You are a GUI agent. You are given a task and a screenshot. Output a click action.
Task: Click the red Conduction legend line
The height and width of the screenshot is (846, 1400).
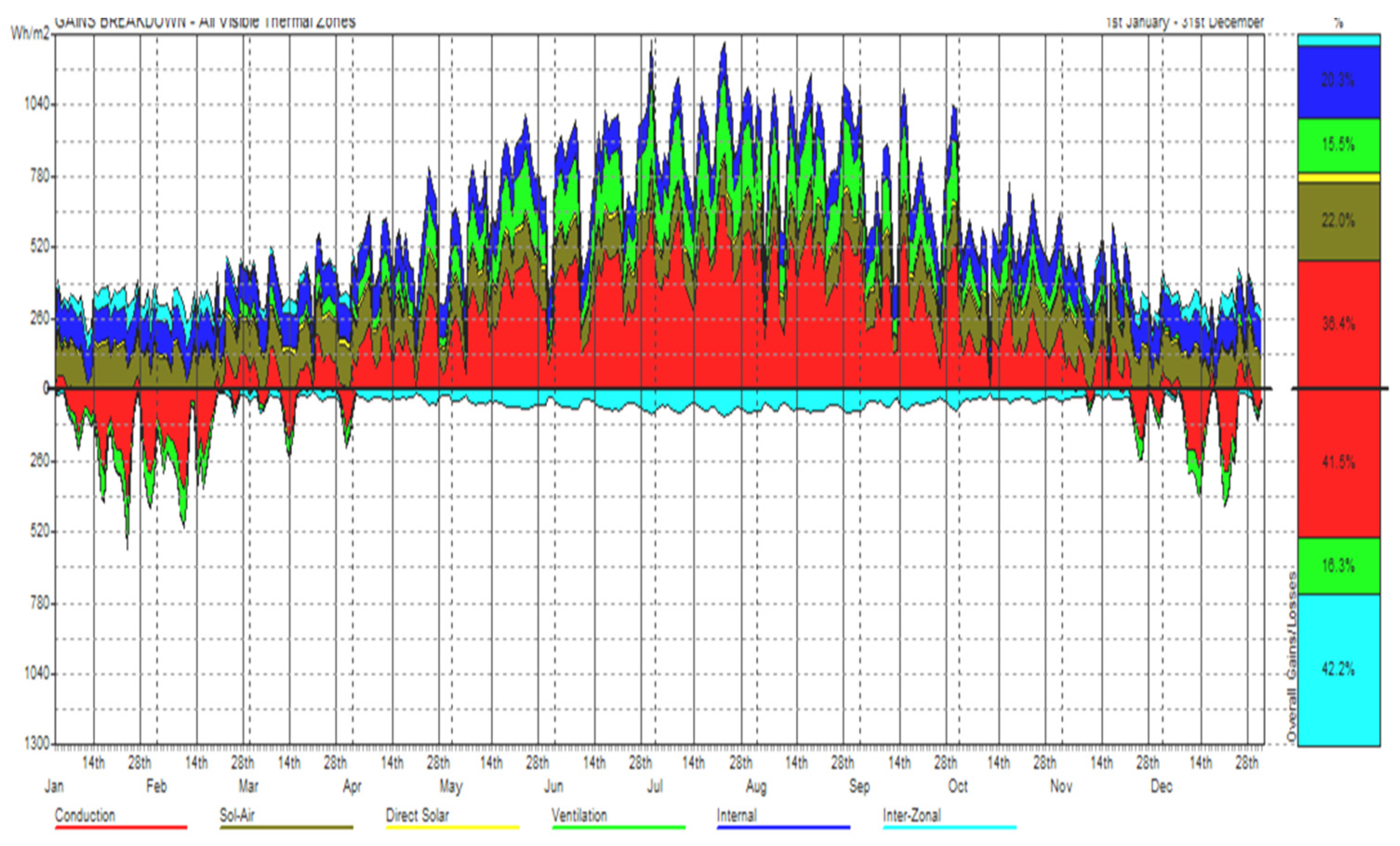(x=121, y=827)
